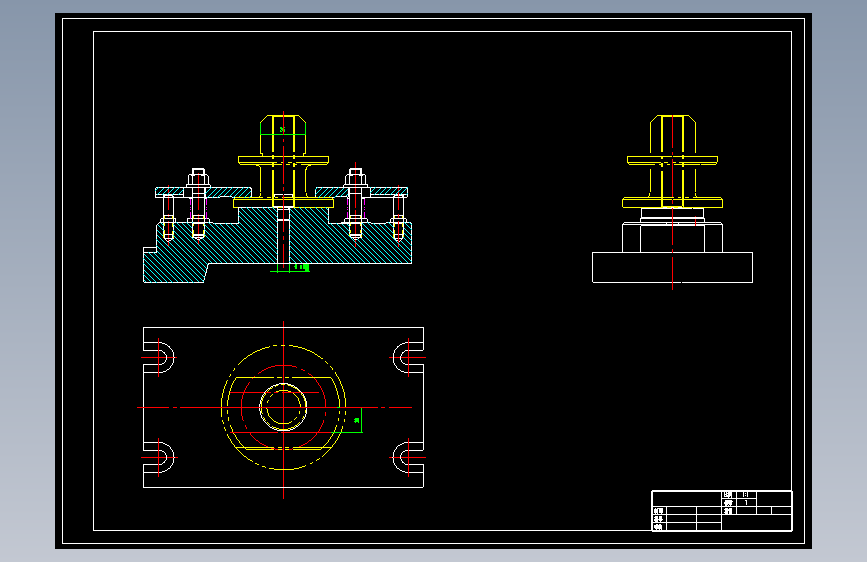Select the lower yellow flange in the side view
Image resolution: width=867 pixels, height=562 pixels.
672,203
